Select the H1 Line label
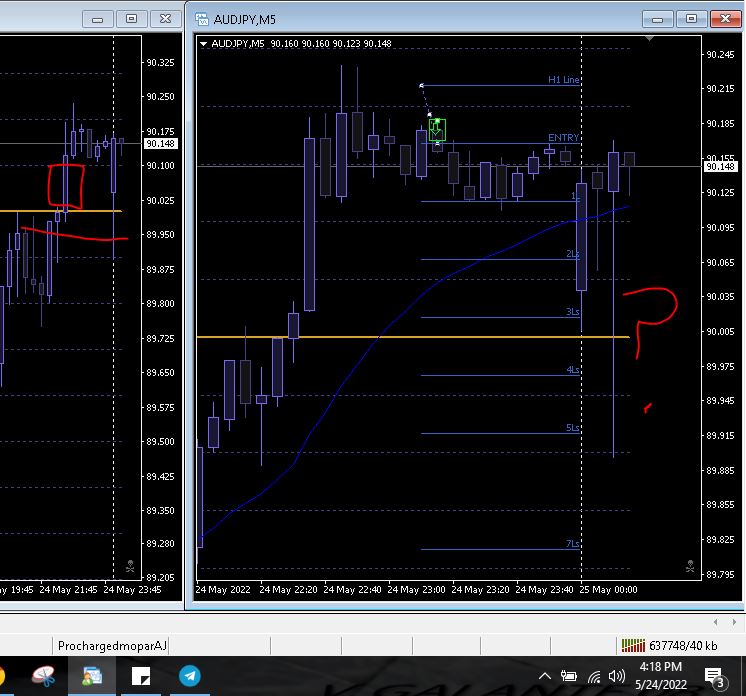The width and height of the screenshot is (746, 696). [x=563, y=79]
